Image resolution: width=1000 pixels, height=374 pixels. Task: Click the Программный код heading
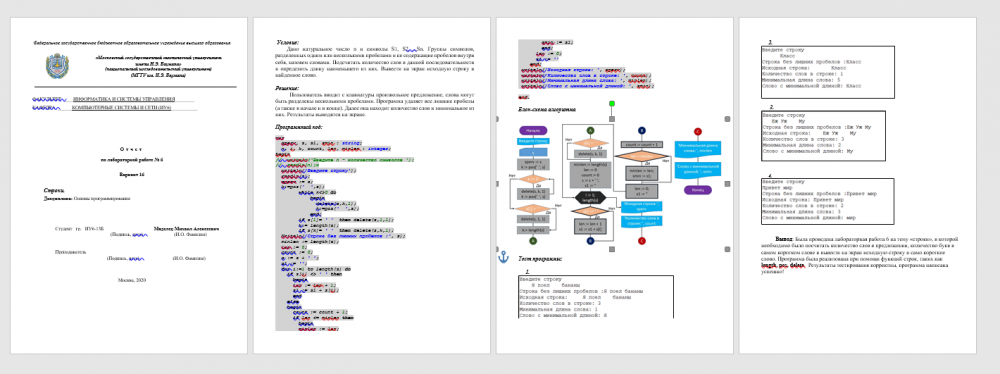tap(297, 128)
